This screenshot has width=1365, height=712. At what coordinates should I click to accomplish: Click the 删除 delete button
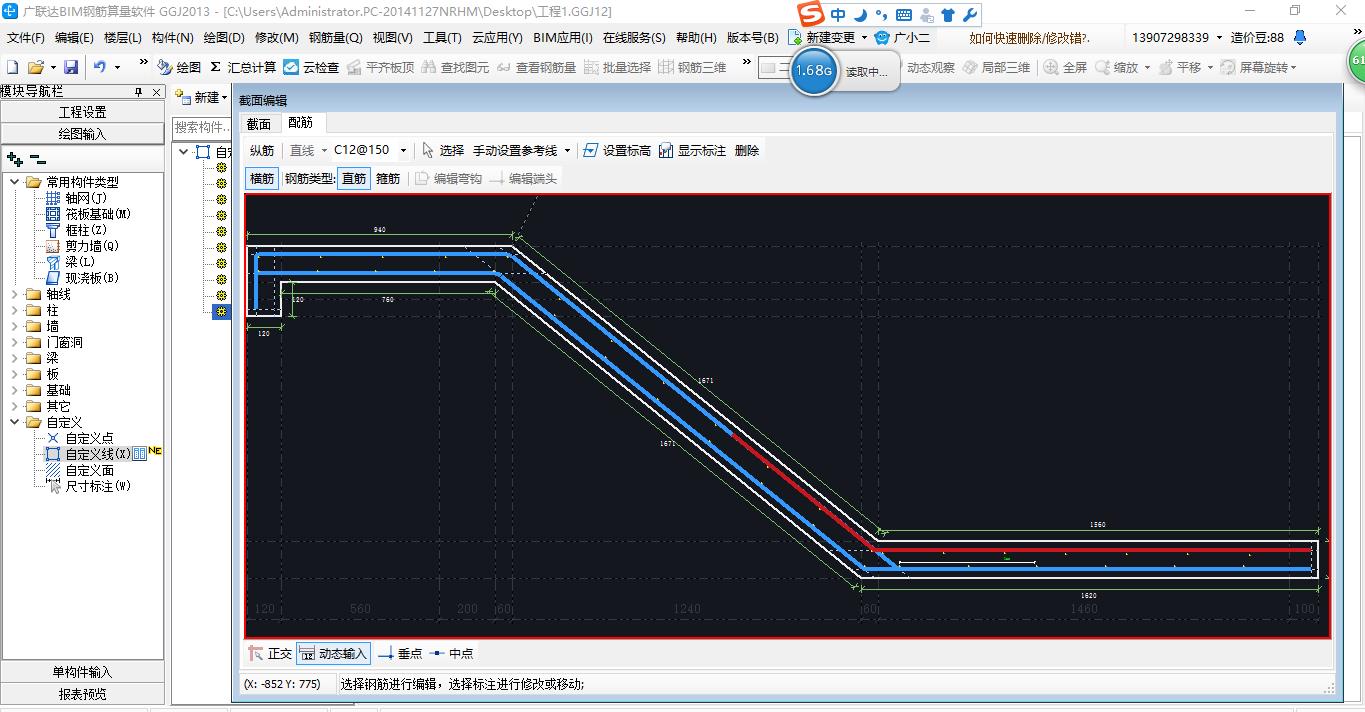(747, 150)
